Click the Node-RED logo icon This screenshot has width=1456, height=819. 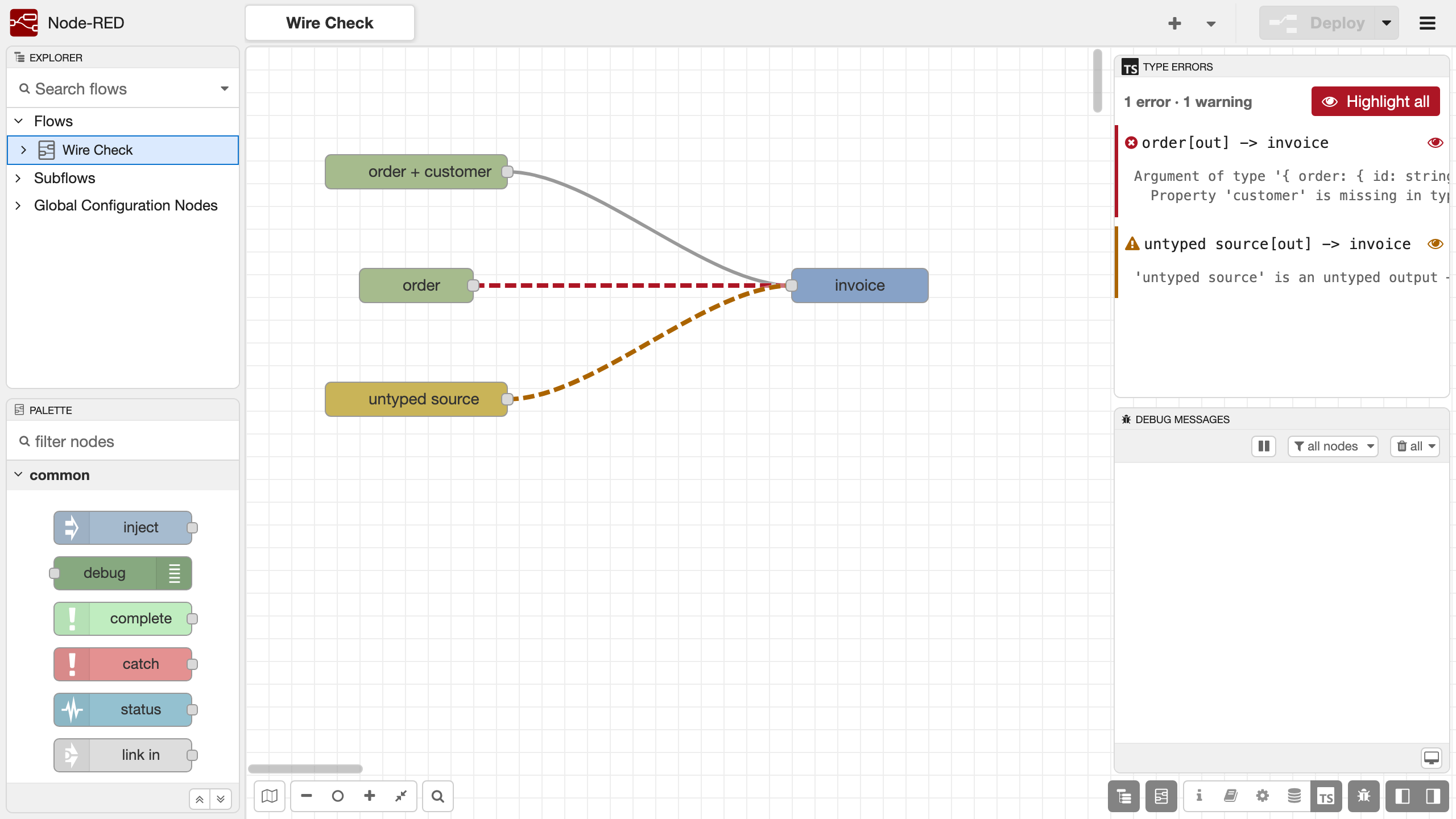pos(24,23)
